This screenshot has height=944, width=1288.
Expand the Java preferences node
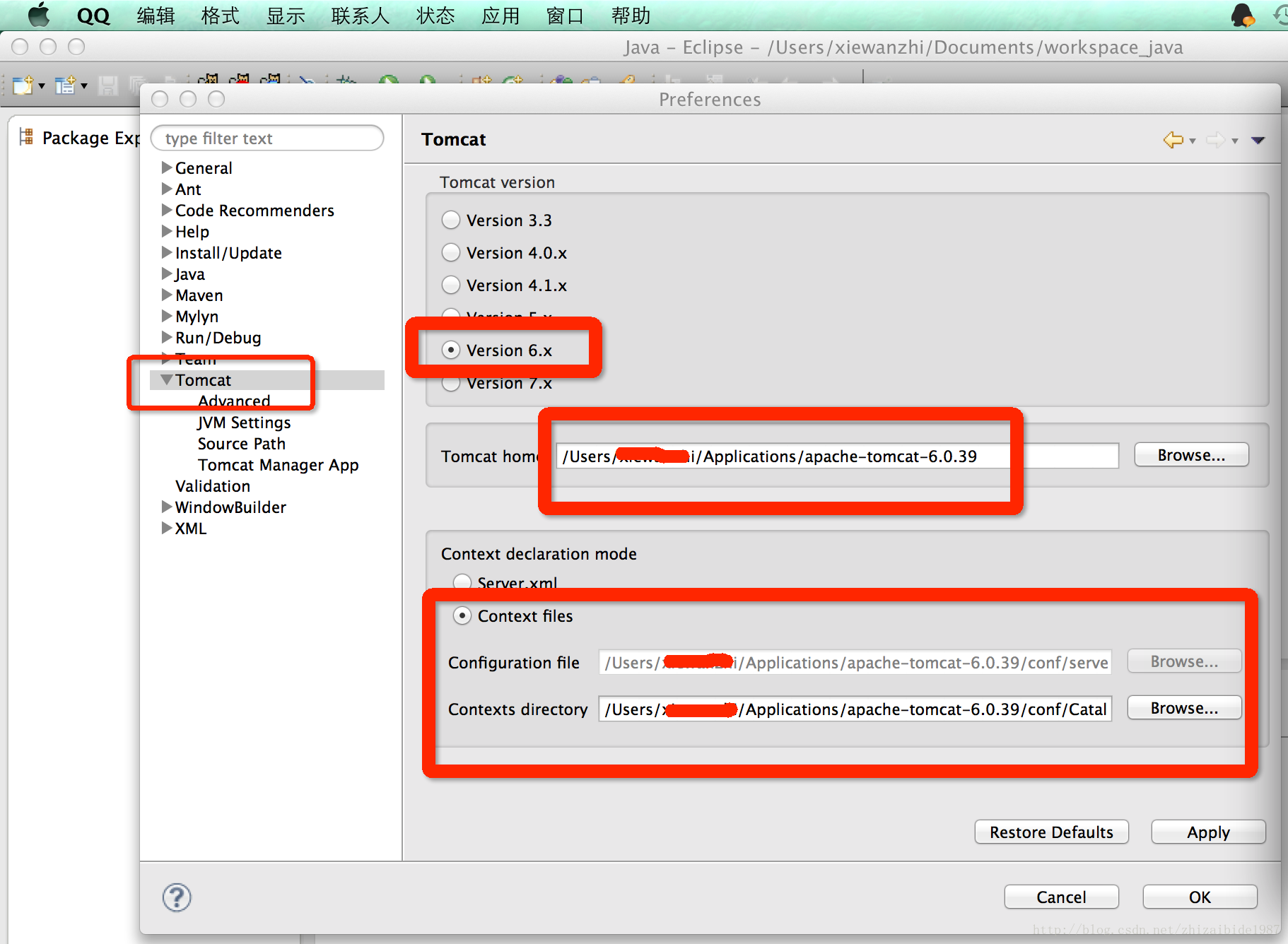coord(167,273)
